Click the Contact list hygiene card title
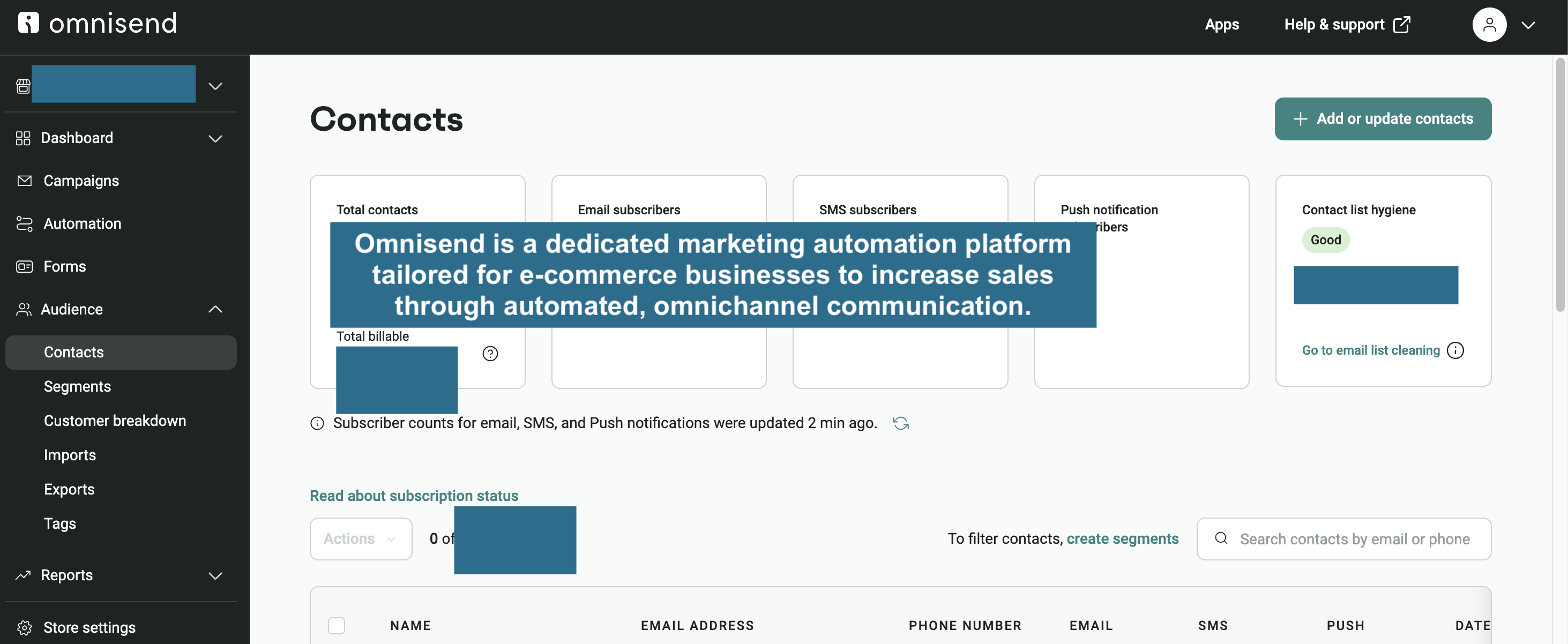 [x=1358, y=210]
